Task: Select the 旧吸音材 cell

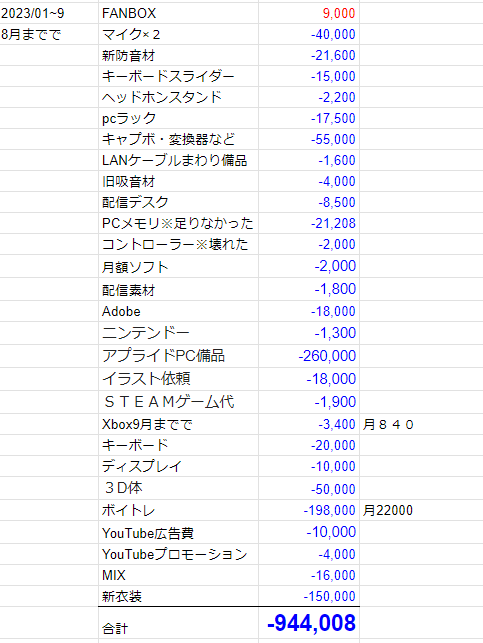Action: coord(178,181)
